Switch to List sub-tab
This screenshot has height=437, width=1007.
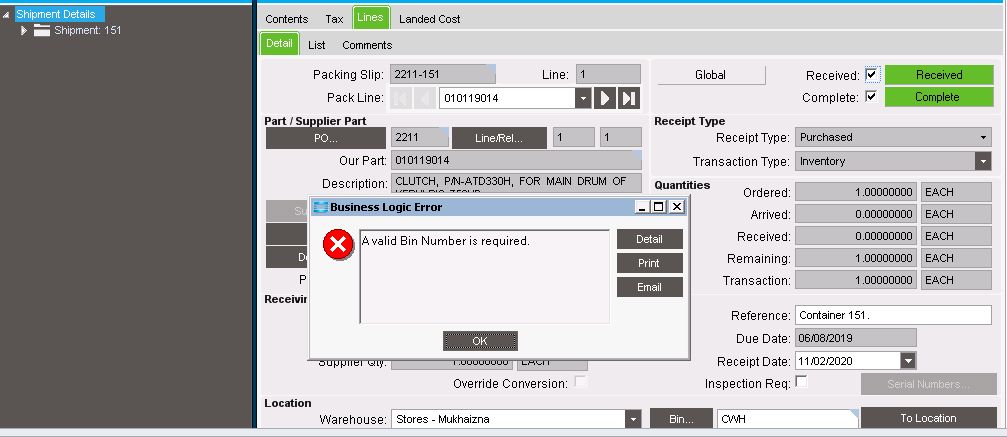click(317, 45)
